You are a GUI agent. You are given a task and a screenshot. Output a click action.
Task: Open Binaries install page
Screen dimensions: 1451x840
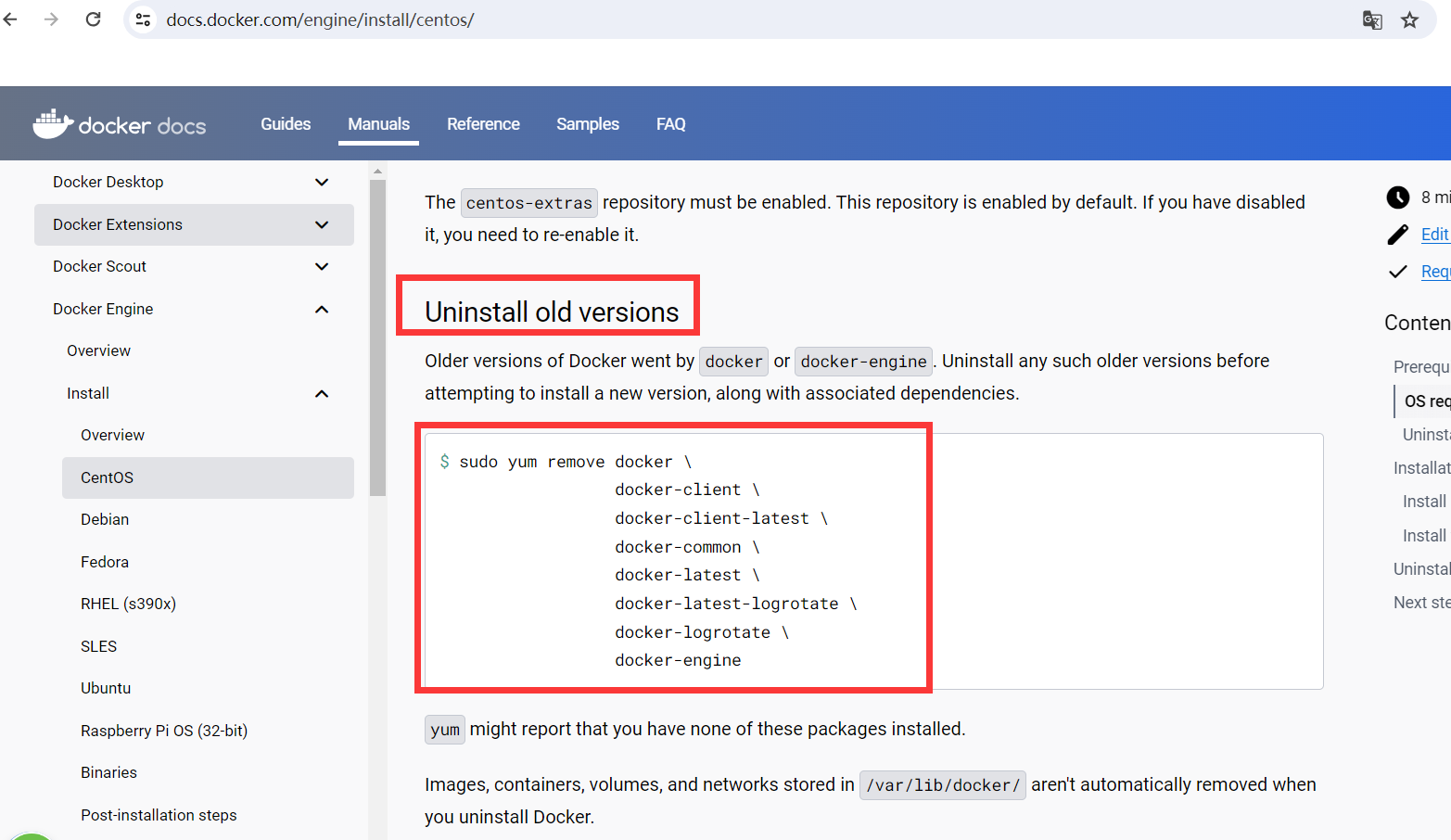point(108,772)
